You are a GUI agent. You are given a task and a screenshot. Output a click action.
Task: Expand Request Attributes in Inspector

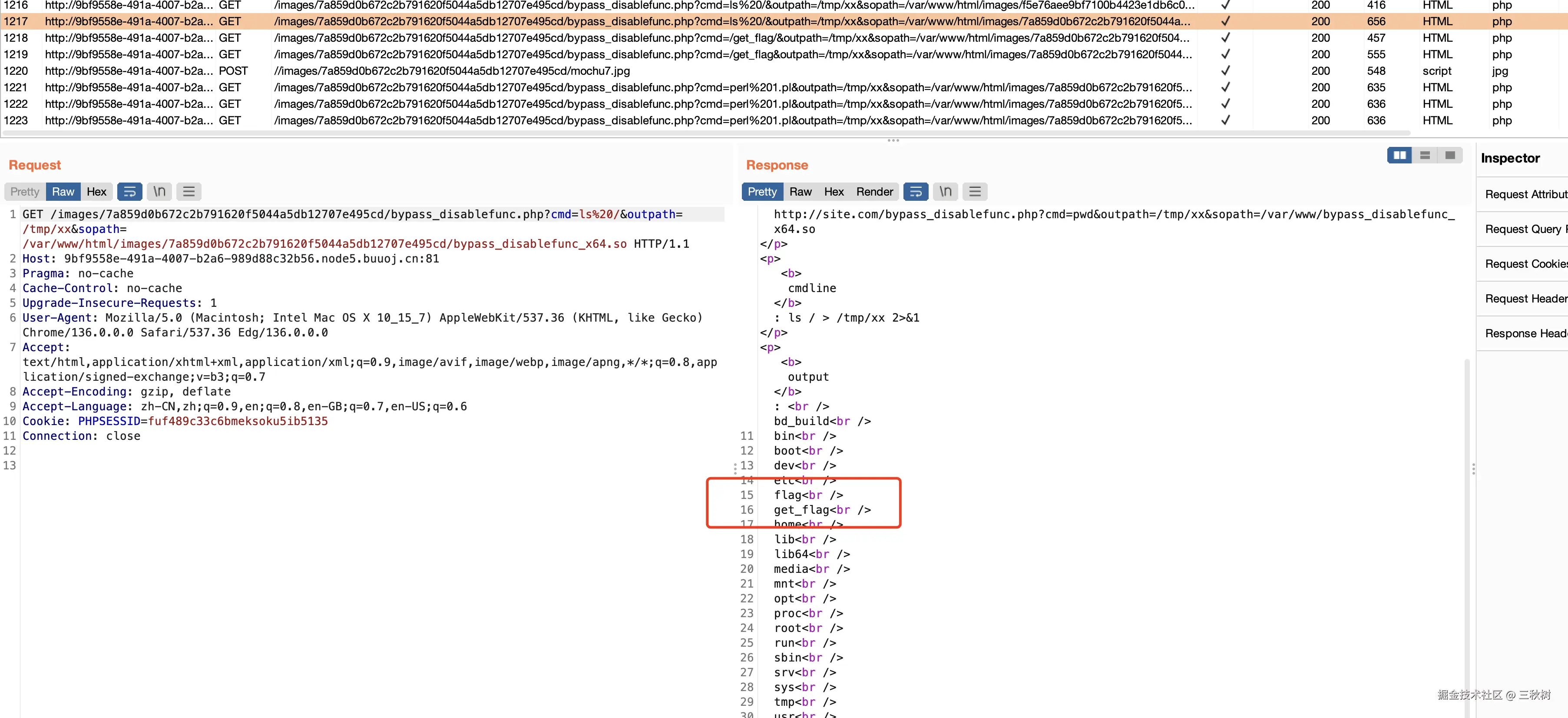click(x=1525, y=194)
